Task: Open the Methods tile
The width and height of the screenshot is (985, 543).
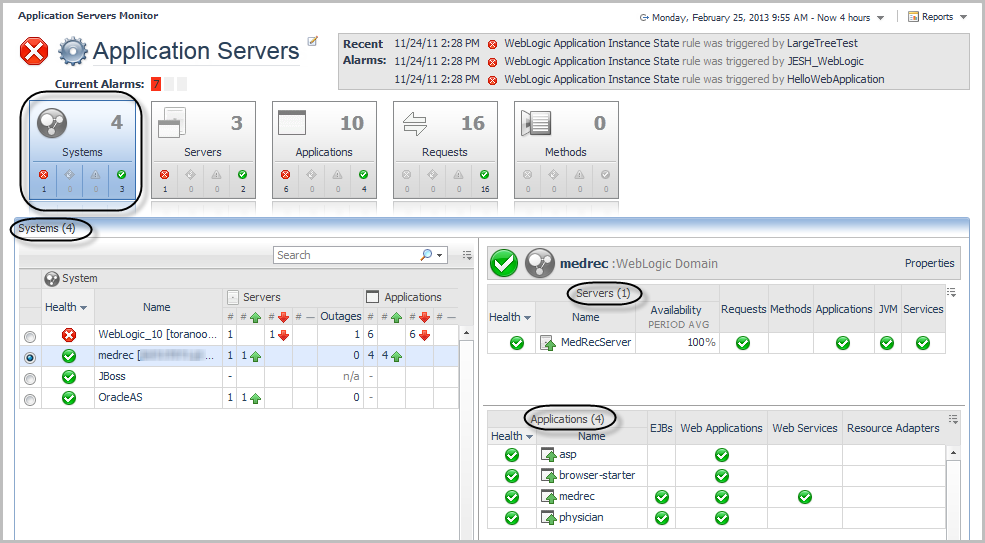Action: coord(566,150)
